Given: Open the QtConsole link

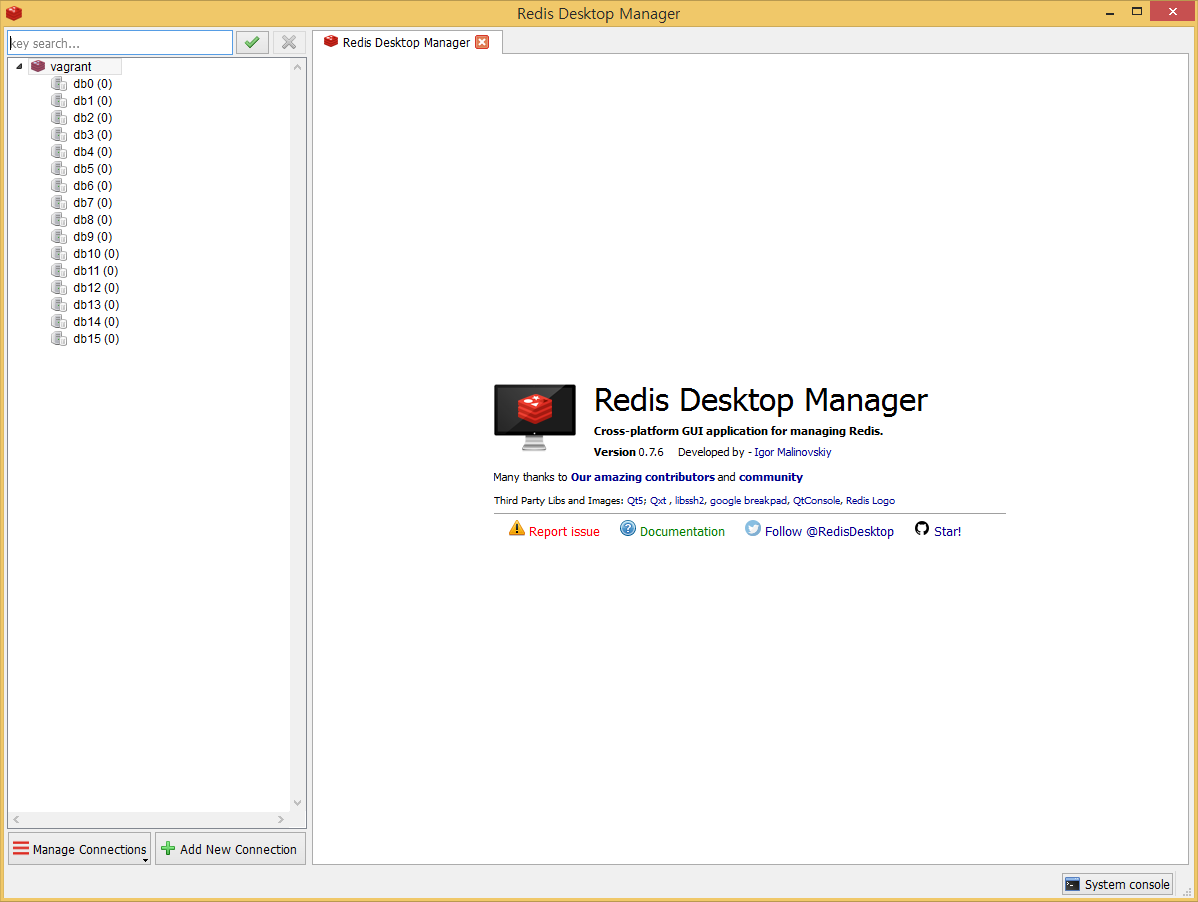Looking at the screenshot, I should click(816, 501).
